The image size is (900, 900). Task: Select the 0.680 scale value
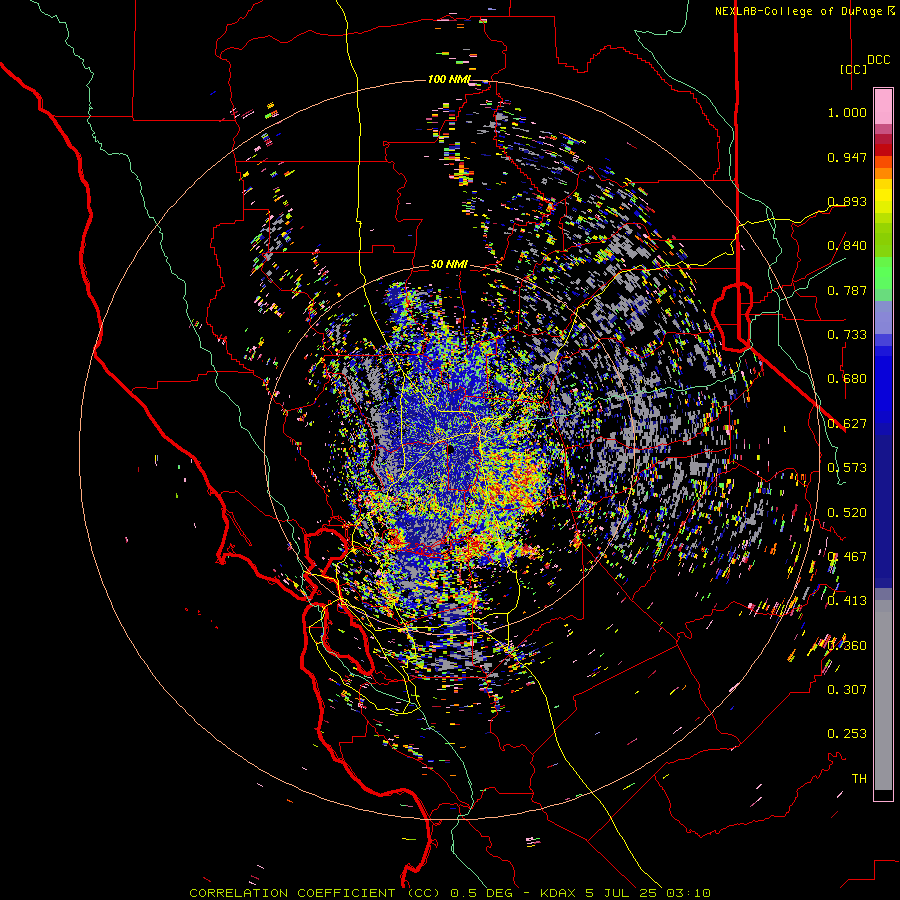pyautogui.click(x=847, y=379)
